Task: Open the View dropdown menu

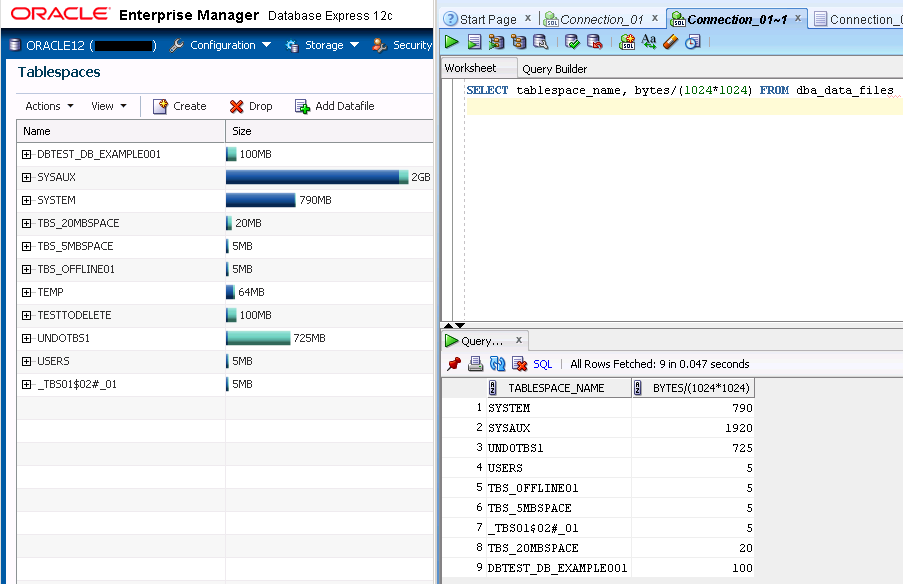Action: 108,106
